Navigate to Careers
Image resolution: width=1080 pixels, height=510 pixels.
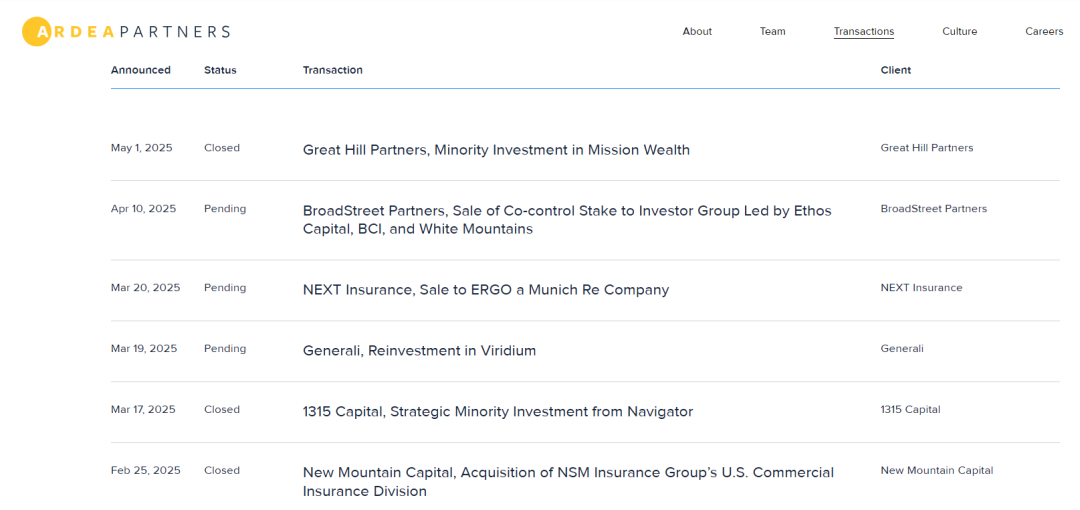1043,32
